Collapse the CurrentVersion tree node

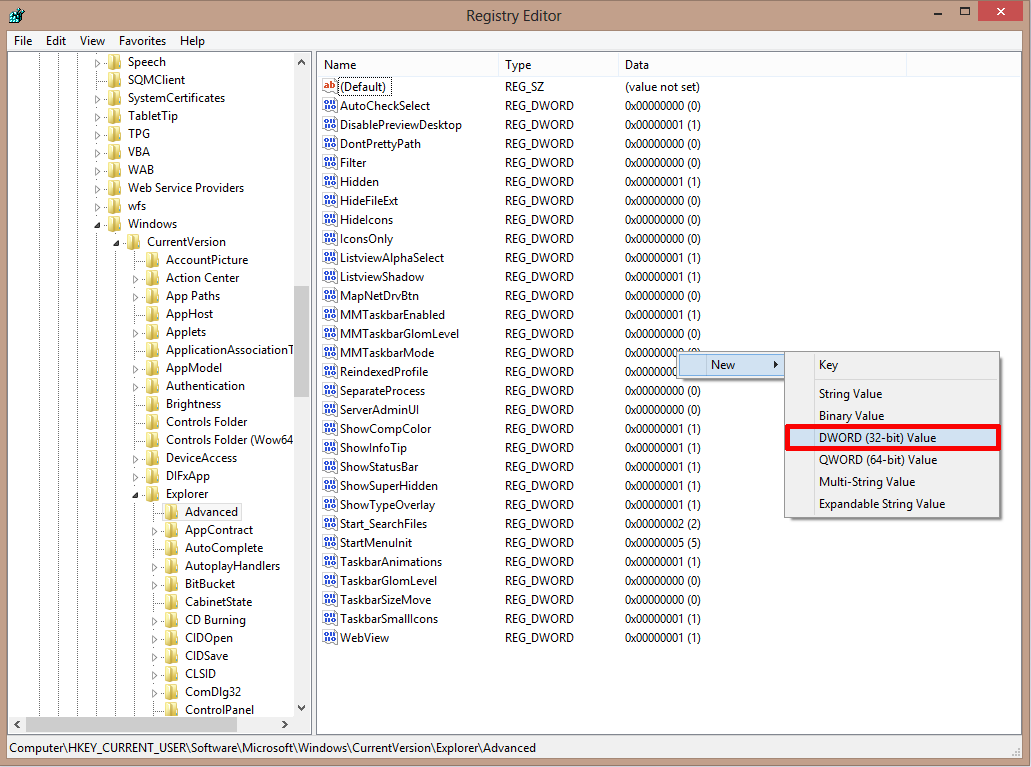(116, 243)
